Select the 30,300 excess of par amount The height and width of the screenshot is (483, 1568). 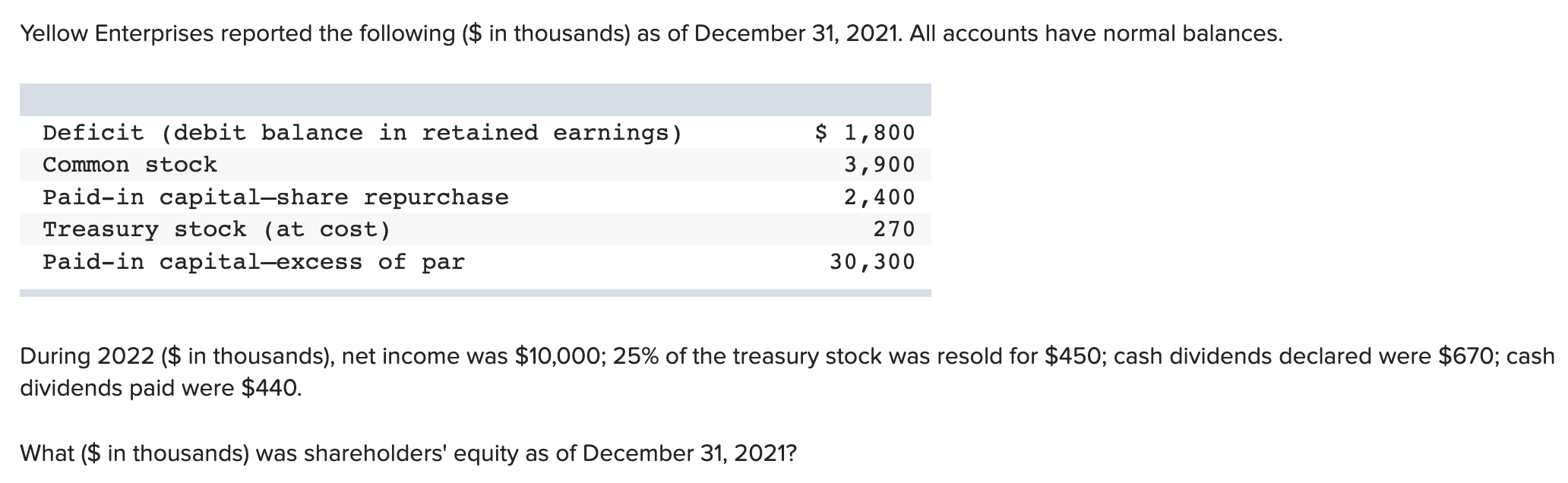(872, 262)
